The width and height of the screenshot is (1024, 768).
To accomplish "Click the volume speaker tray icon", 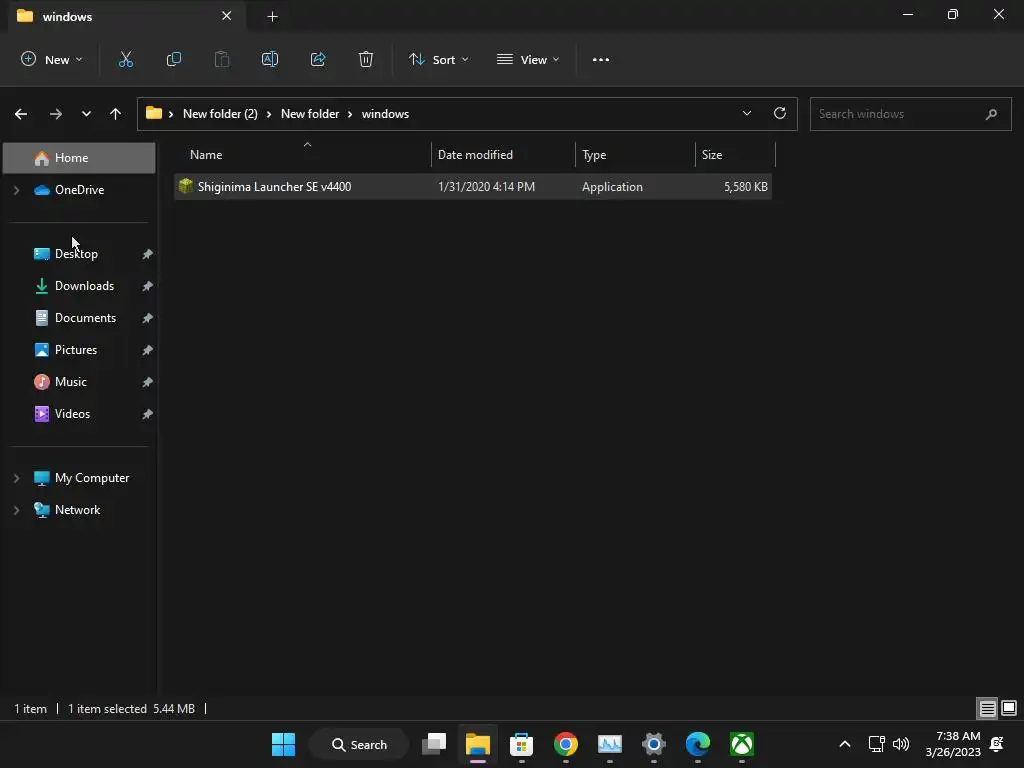I will pos(901,744).
